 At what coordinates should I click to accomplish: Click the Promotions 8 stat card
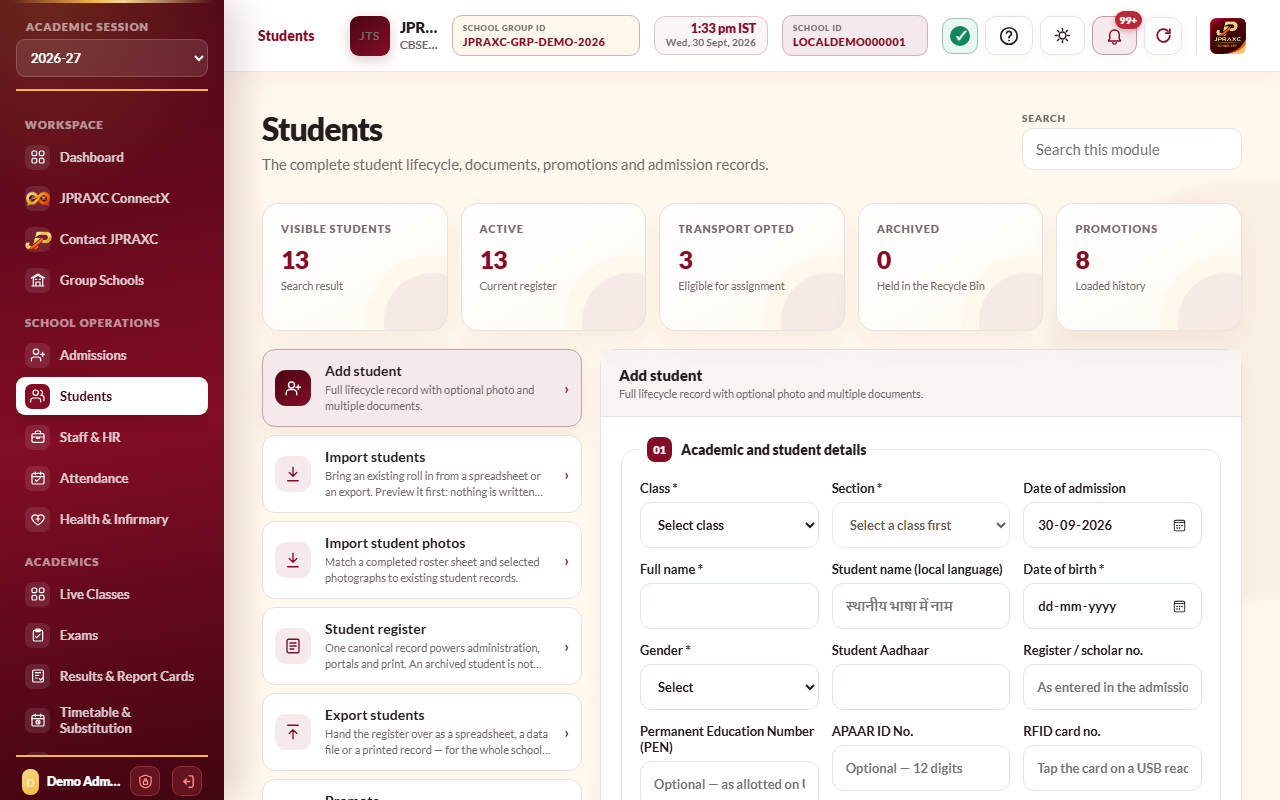pos(1149,267)
